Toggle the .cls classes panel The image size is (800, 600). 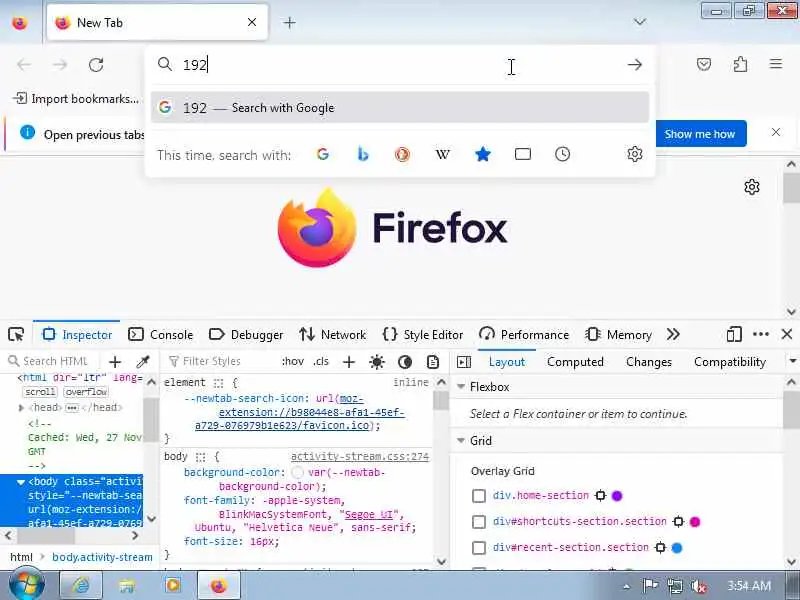coord(321,361)
